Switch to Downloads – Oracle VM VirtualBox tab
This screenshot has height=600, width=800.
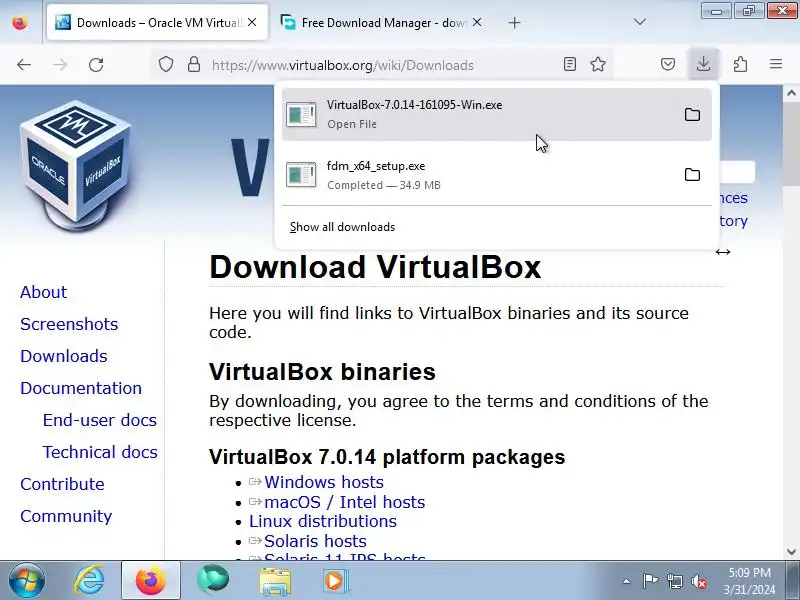[157, 22]
